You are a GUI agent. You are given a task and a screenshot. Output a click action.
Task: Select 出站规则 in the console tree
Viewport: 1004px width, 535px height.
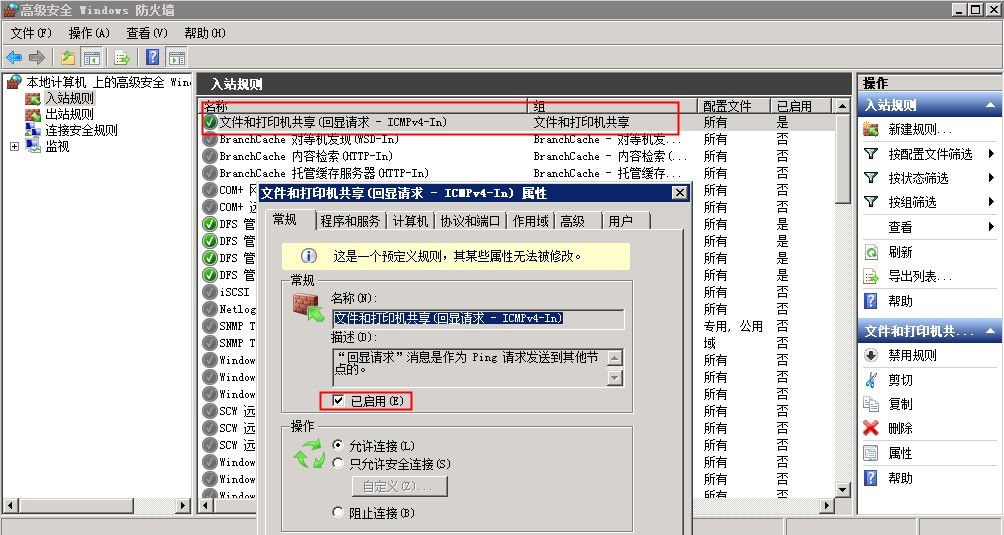(69, 115)
